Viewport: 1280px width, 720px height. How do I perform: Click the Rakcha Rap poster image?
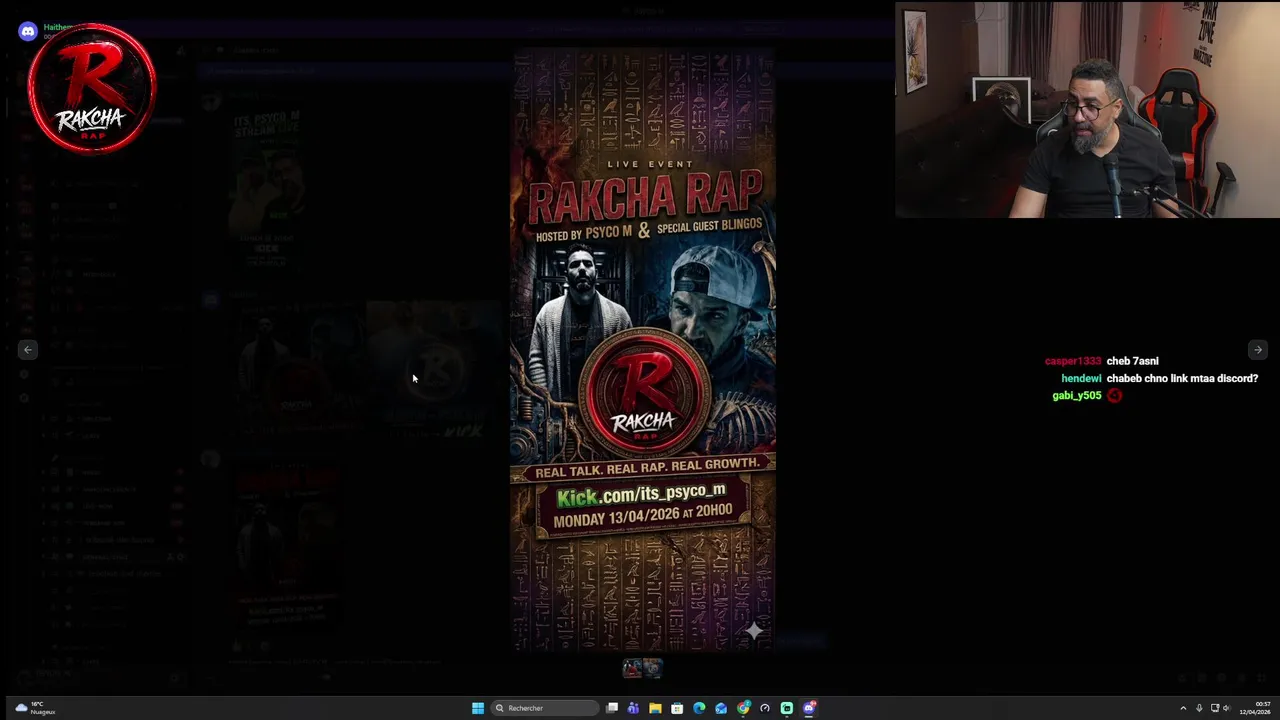point(643,351)
